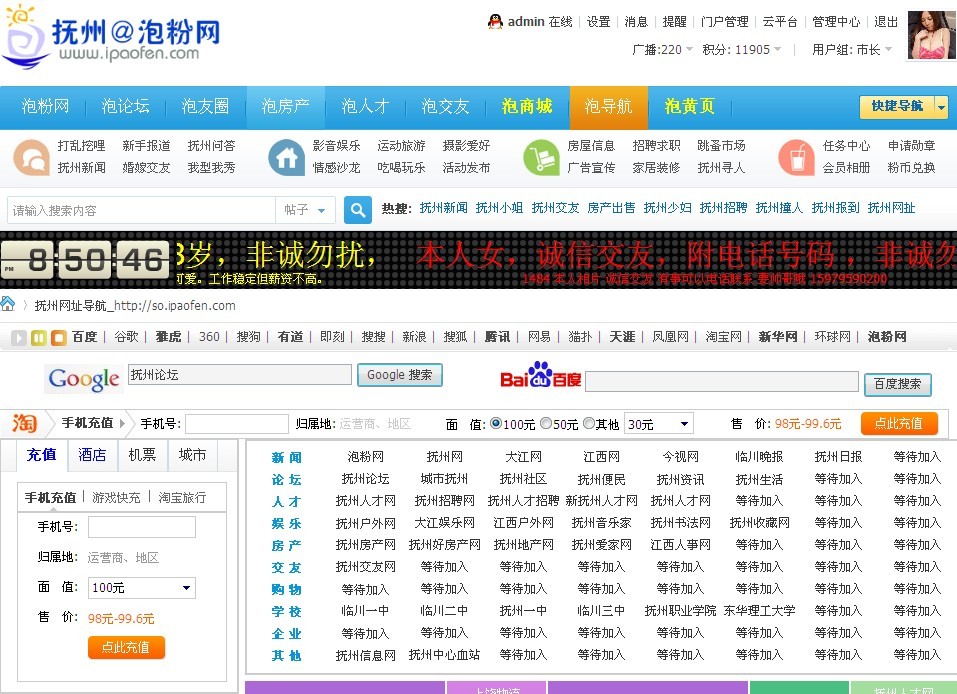This screenshot has width=957, height=694.
Task: Open the 临川一中 school link
Action: click(x=365, y=610)
